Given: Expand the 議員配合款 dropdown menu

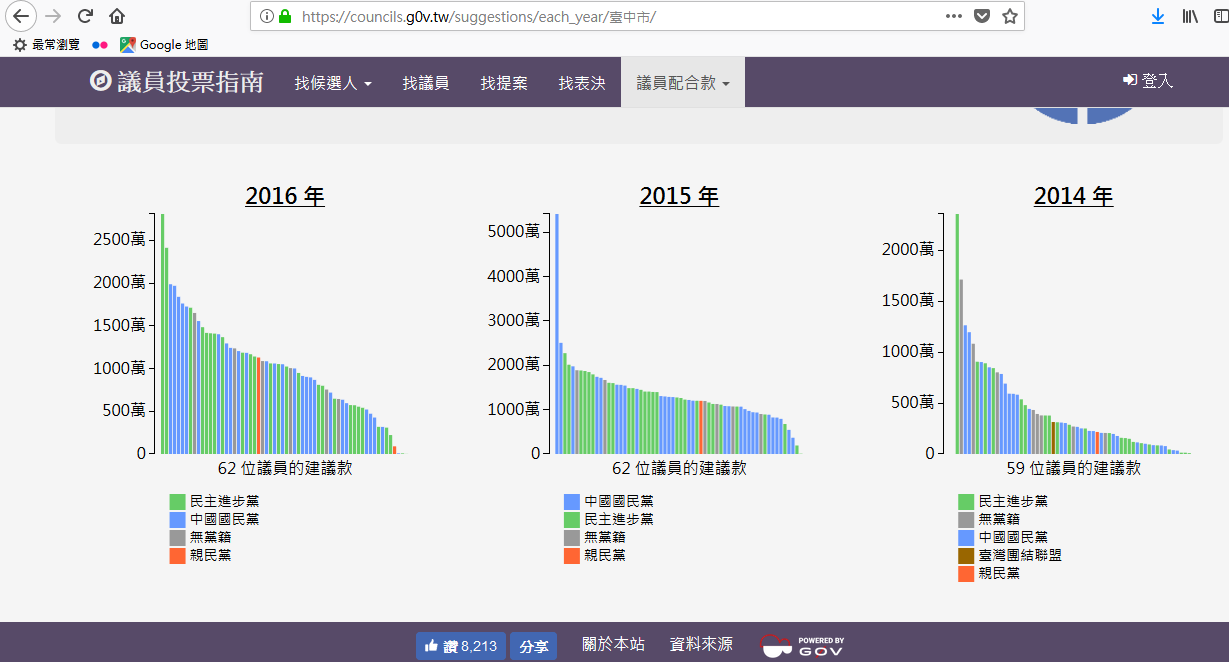Looking at the screenshot, I should click(x=683, y=83).
